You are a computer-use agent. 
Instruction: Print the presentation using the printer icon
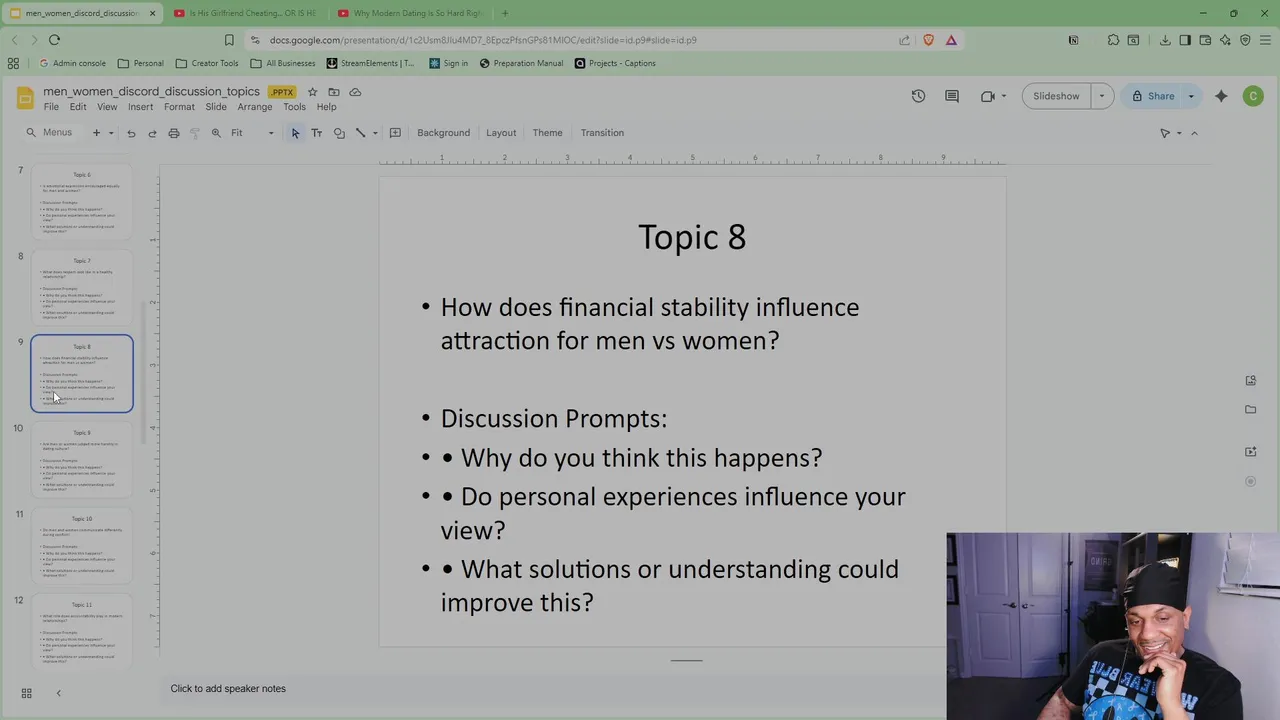[174, 133]
